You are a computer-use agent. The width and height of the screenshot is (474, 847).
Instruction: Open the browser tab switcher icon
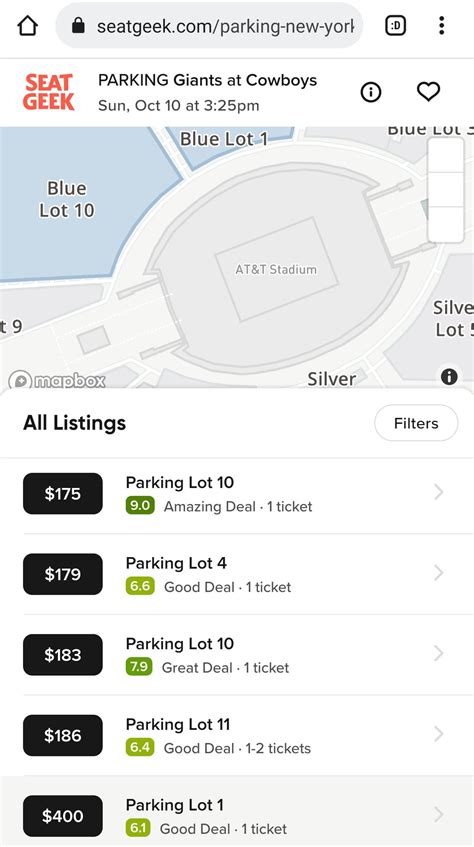pos(396,25)
